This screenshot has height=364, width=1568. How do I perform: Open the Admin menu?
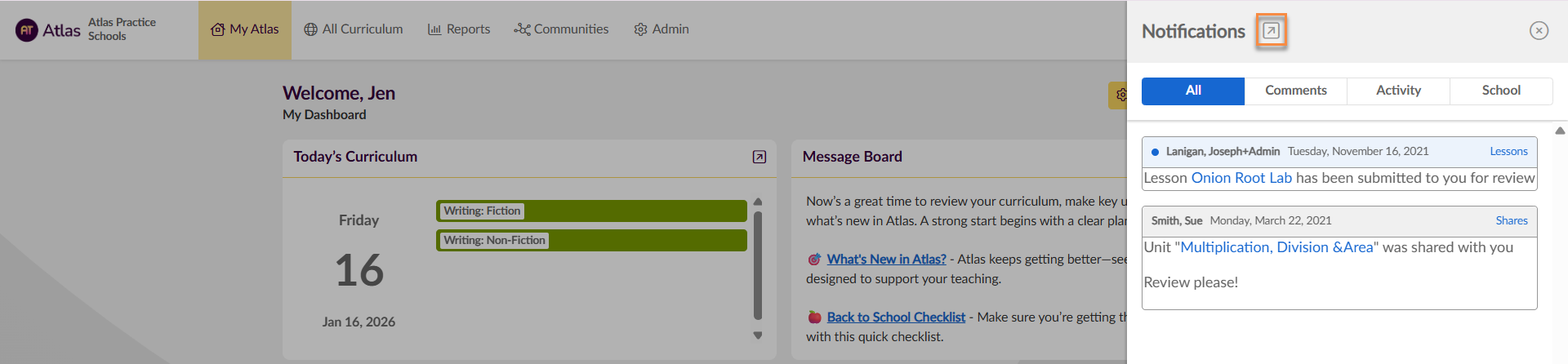point(661,29)
